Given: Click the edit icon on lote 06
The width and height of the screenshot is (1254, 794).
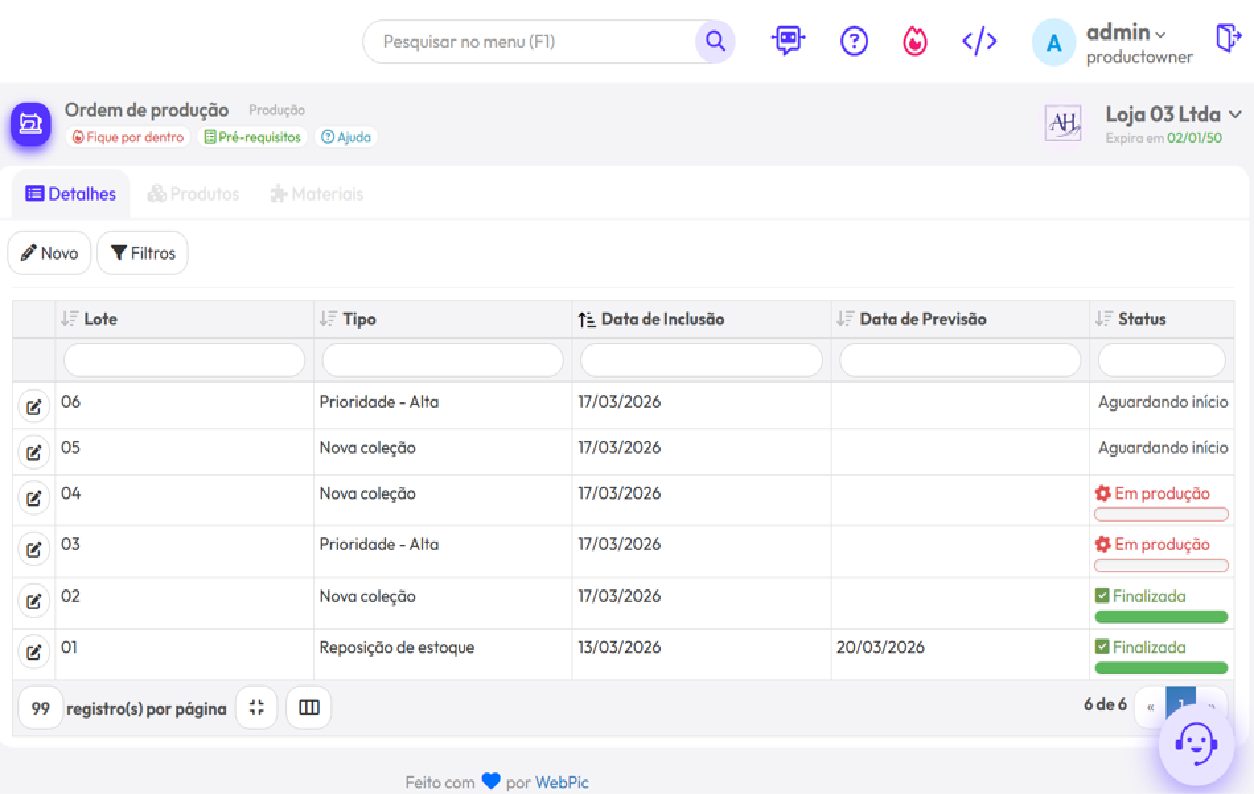Looking at the screenshot, I should (x=34, y=405).
